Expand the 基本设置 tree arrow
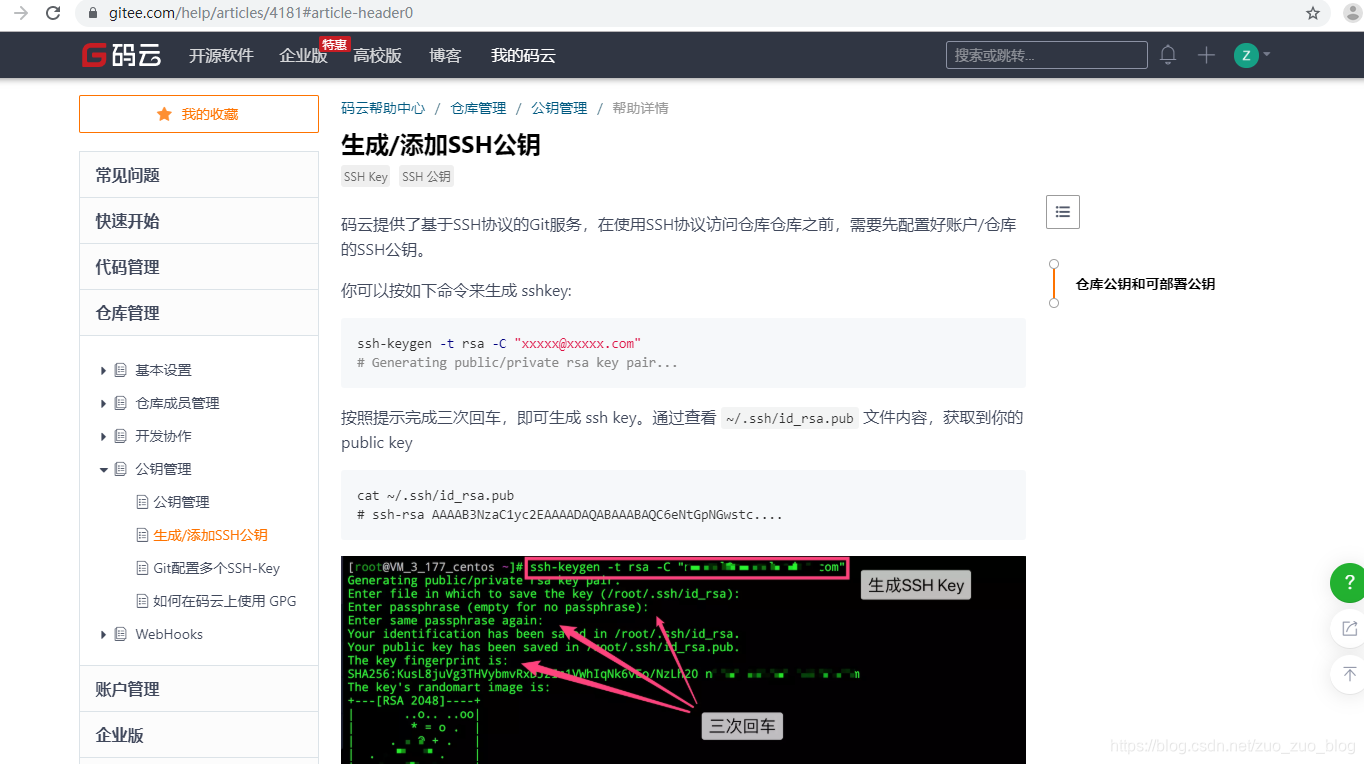Image resolution: width=1364 pixels, height=764 pixels. (103, 370)
